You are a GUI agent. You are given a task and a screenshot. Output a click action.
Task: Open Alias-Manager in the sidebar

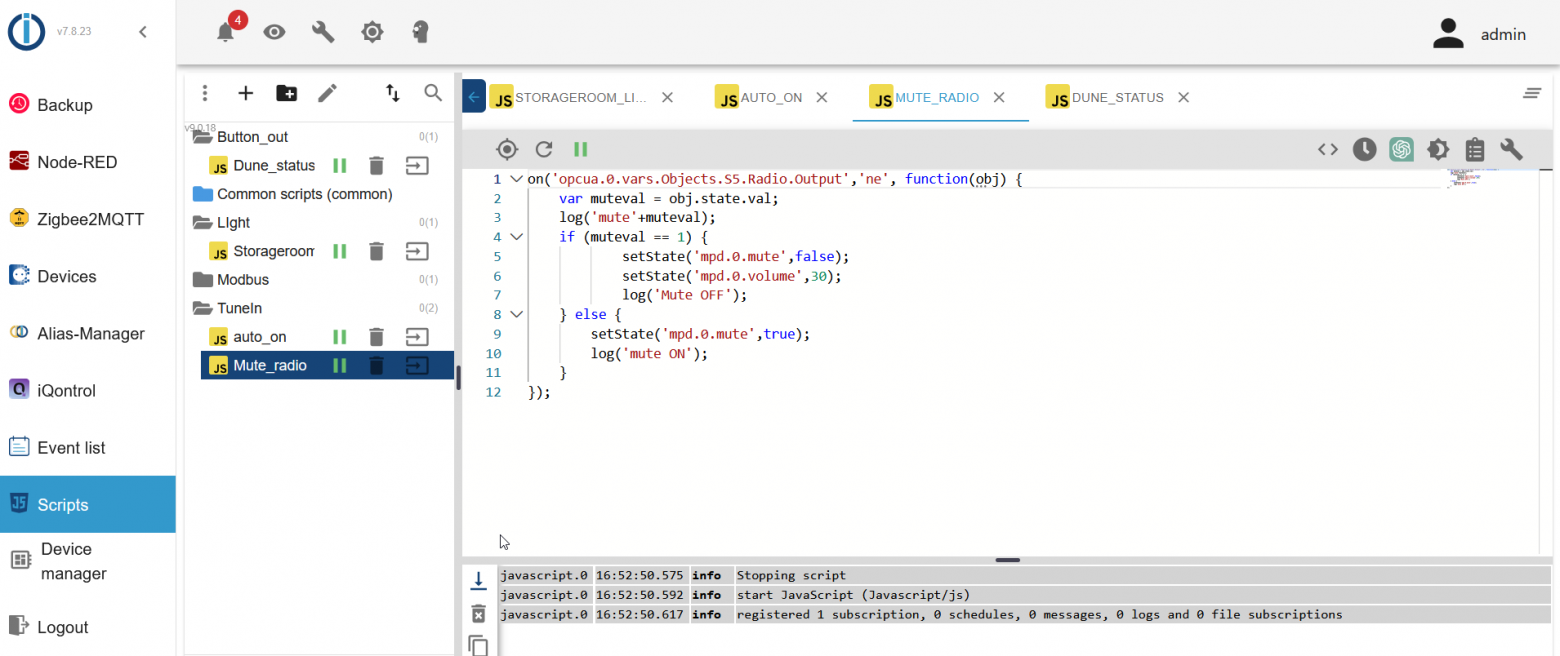click(88, 333)
